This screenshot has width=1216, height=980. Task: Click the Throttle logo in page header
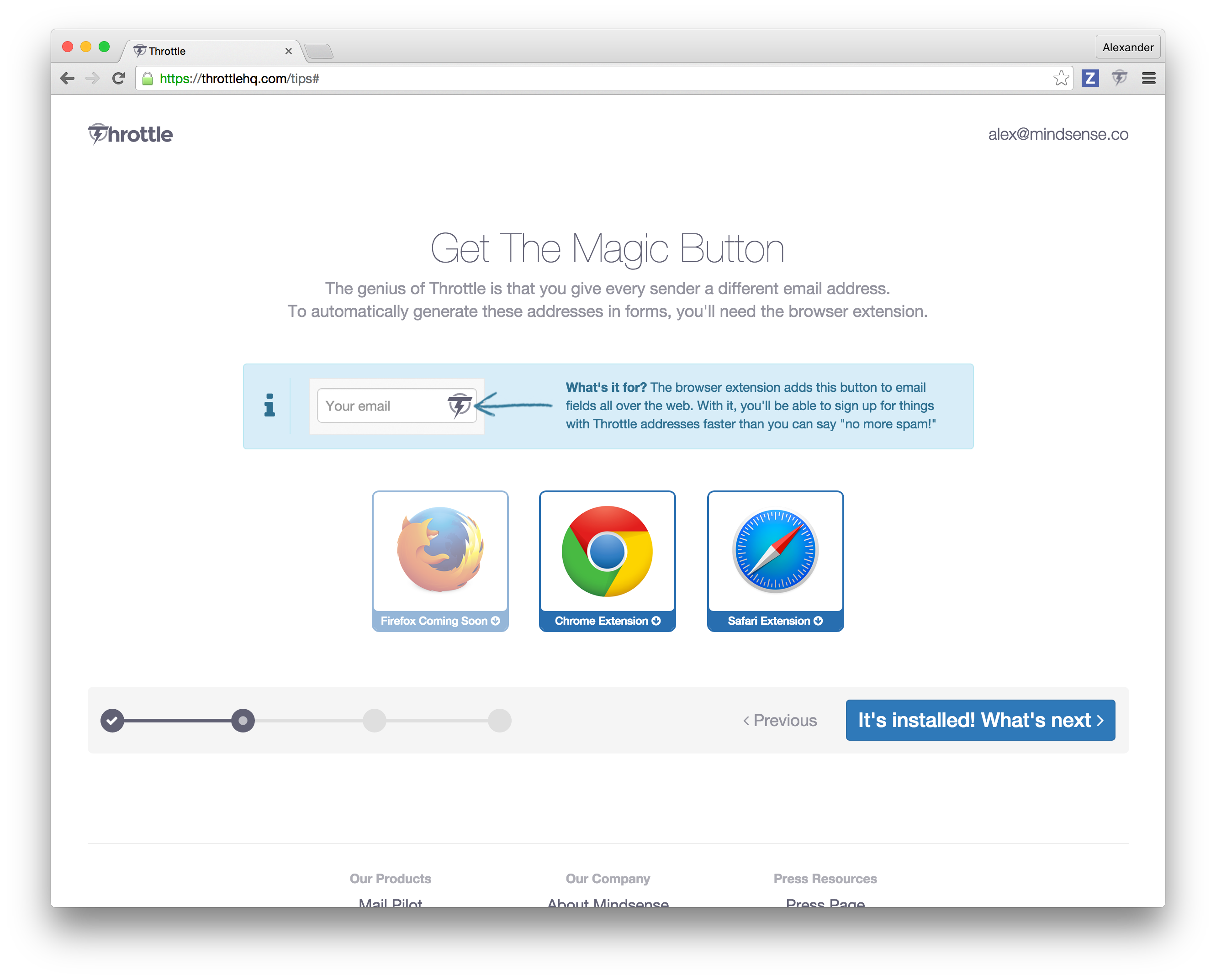[130, 134]
